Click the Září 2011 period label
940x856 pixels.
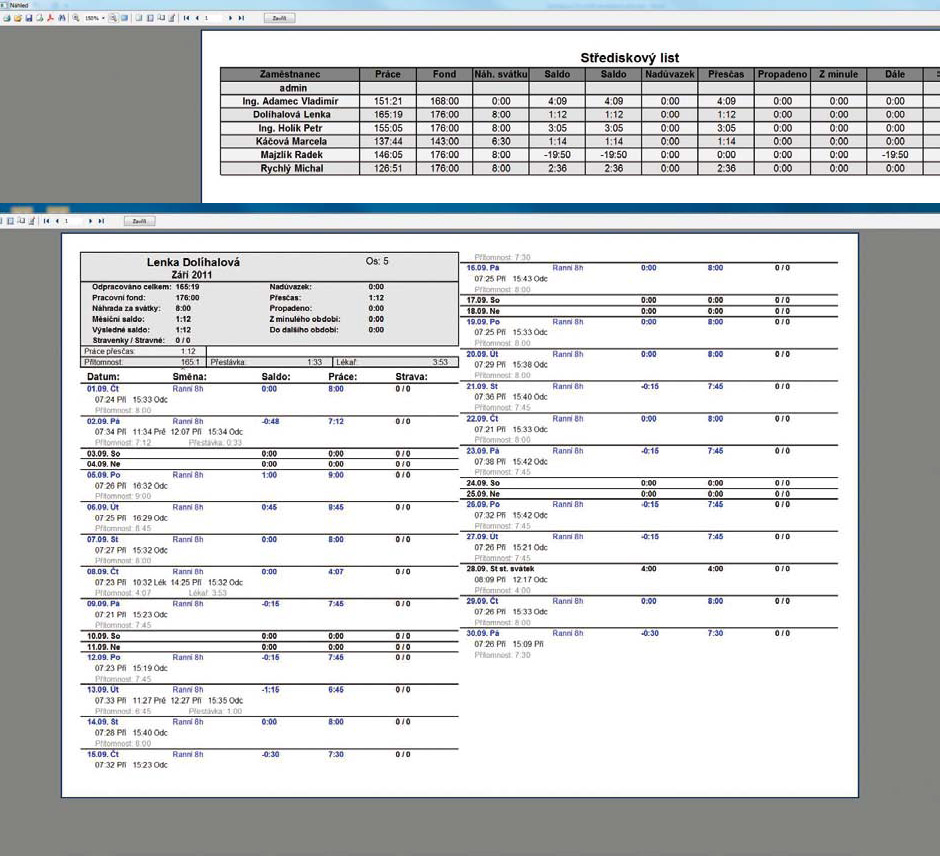pos(192,275)
